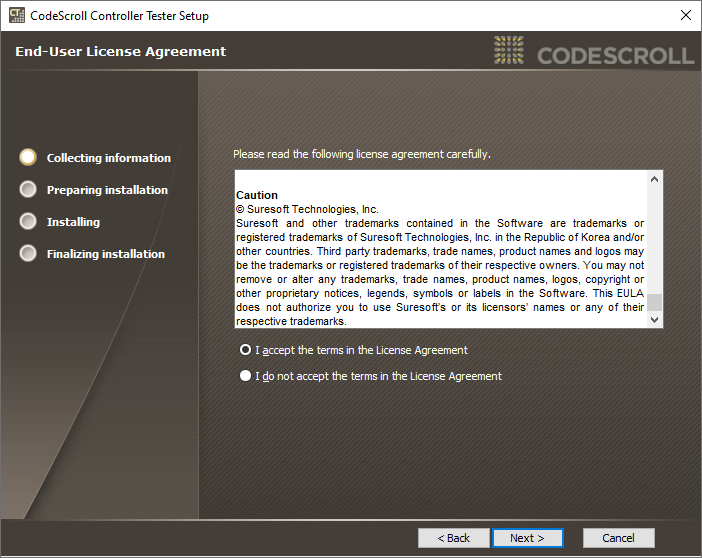Click the license agreement scrollbar thumb
Screen dimensions: 702x558
coord(655,302)
